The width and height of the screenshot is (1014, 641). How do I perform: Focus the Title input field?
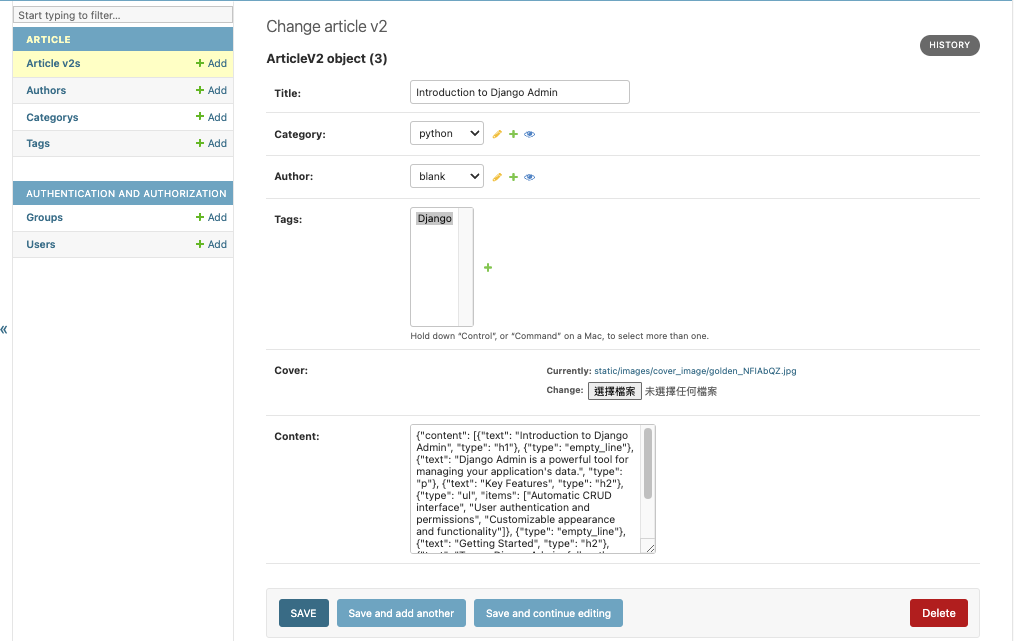[x=520, y=92]
